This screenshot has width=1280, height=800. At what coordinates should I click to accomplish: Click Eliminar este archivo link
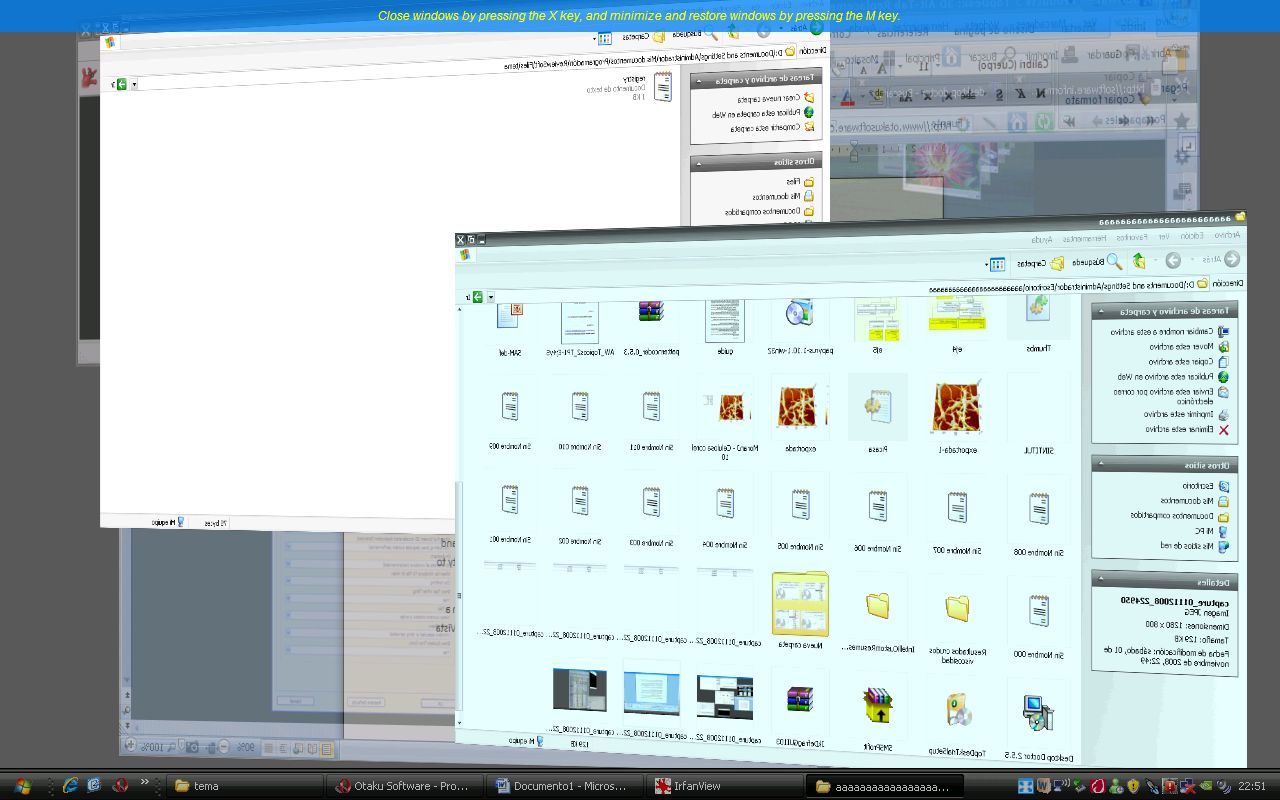click(x=1187, y=429)
